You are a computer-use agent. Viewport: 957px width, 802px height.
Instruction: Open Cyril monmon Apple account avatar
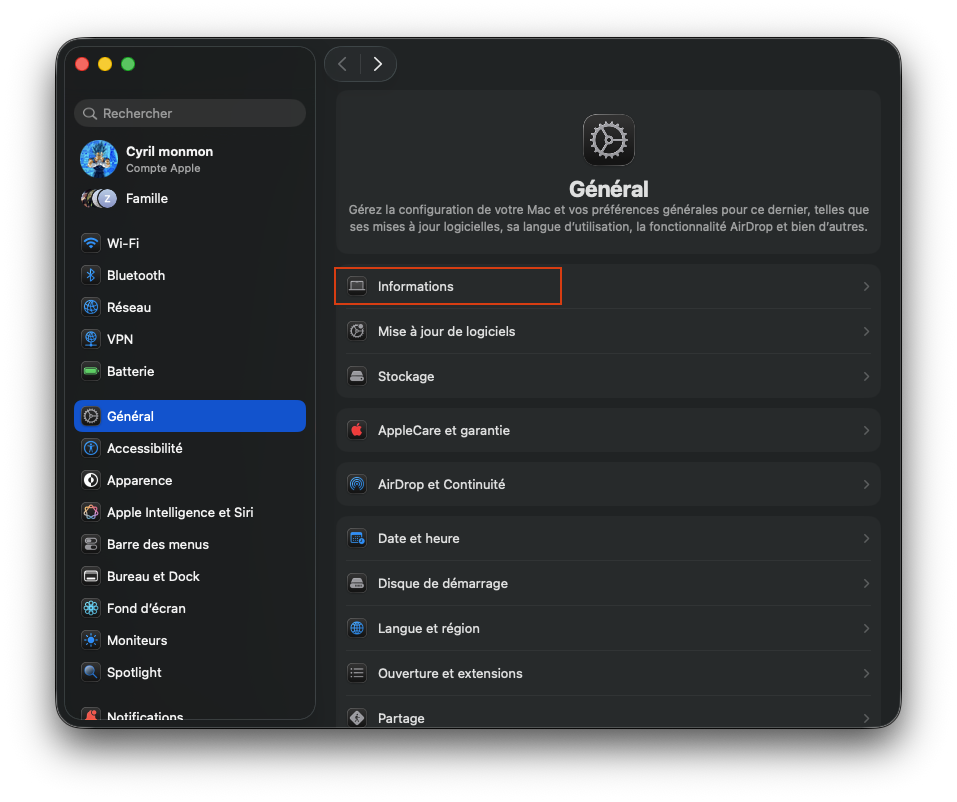pyautogui.click(x=99, y=159)
